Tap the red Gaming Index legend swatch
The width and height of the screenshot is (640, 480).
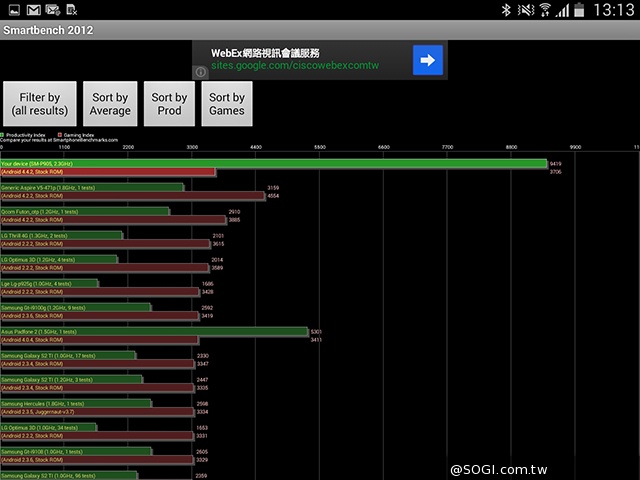click(x=60, y=133)
